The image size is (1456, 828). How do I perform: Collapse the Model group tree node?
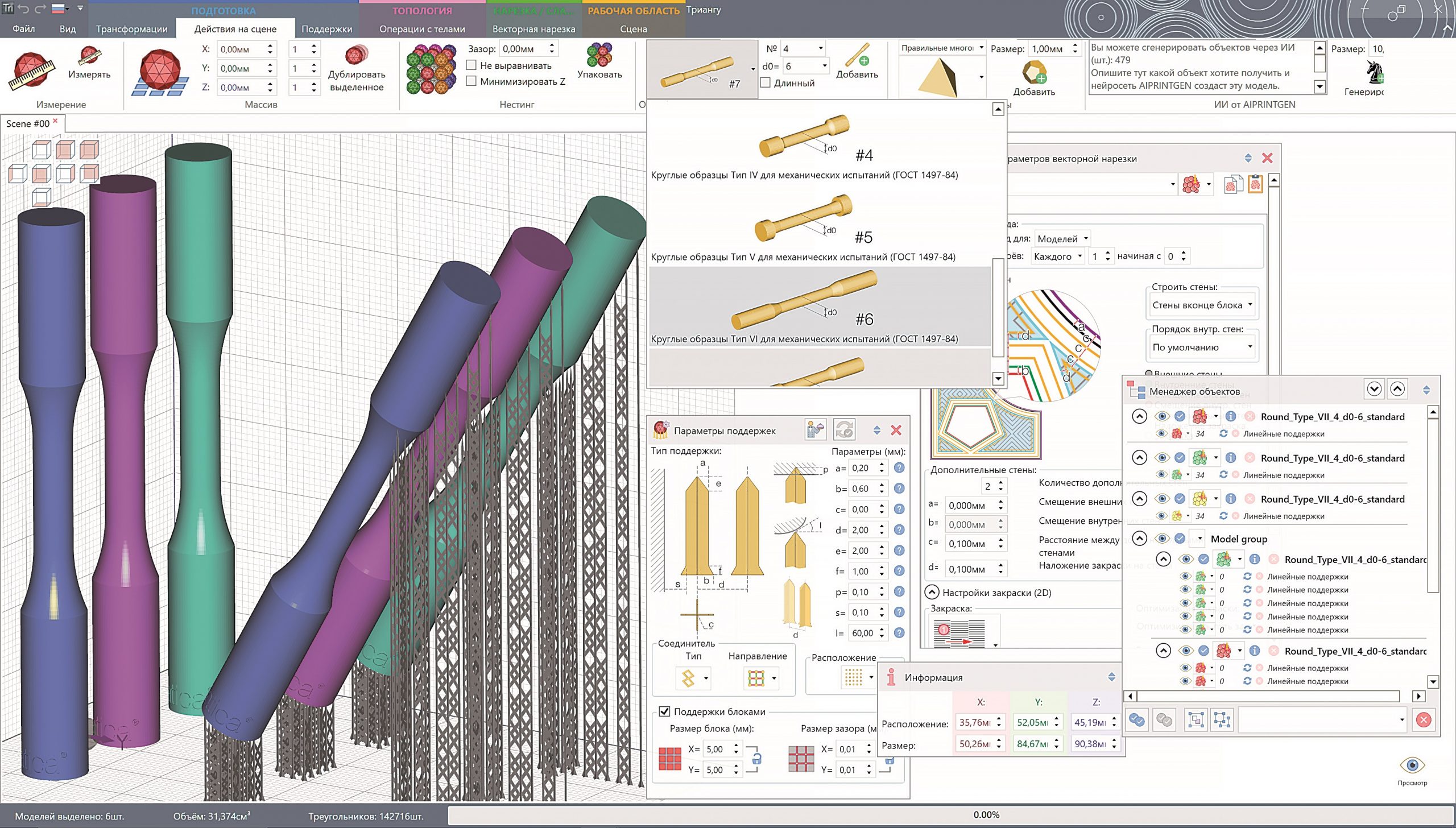click(1139, 539)
